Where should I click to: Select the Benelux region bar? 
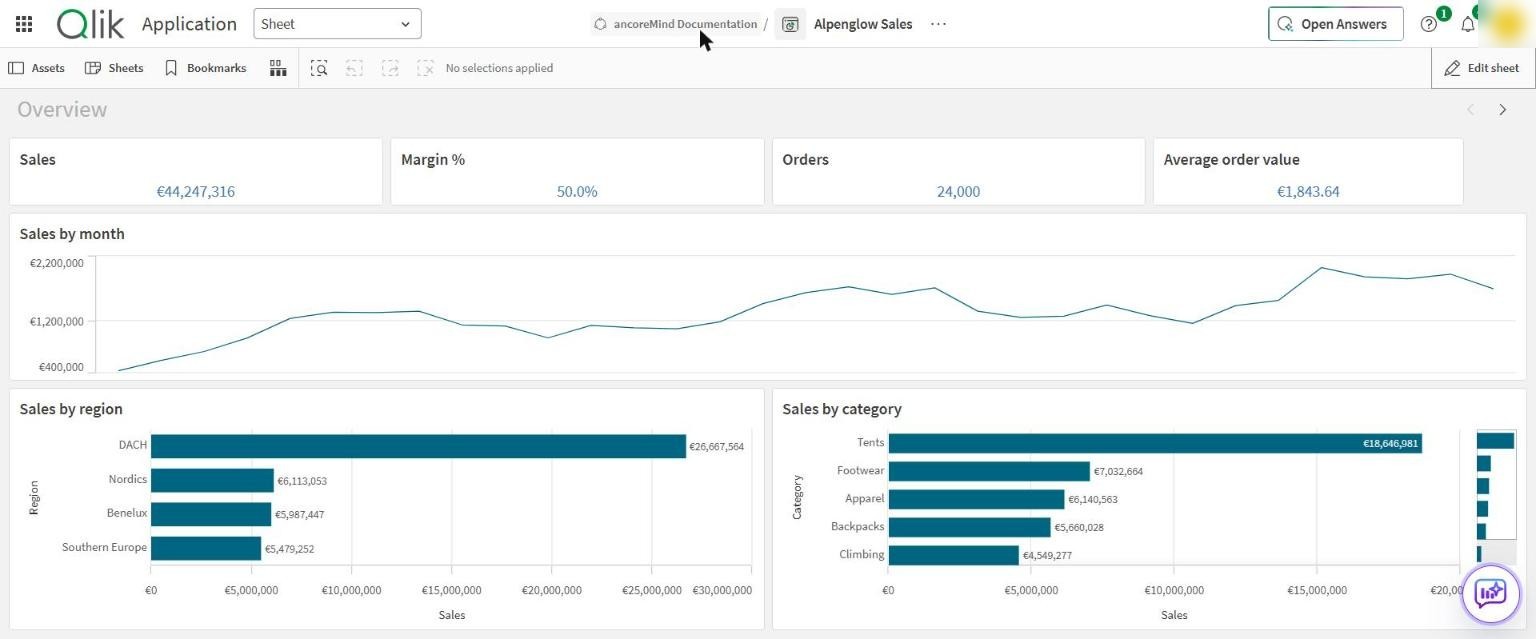click(211, 514)
